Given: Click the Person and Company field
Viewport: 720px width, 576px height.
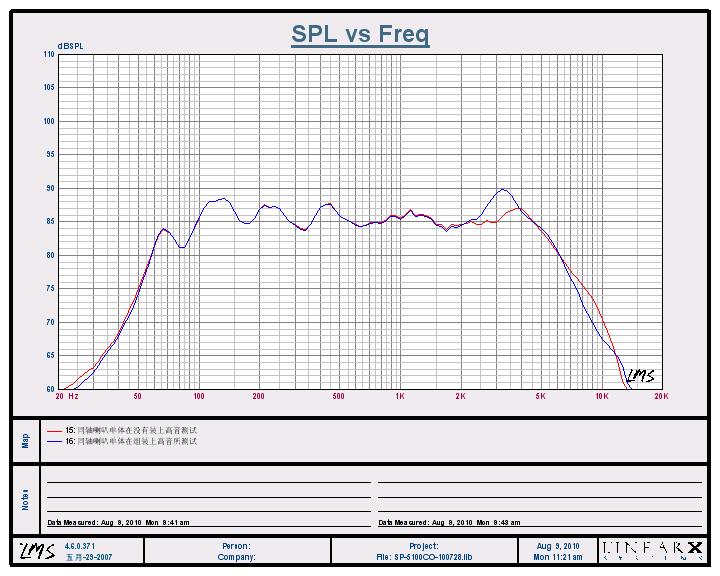Looking at the screenshot, I should (x=236, y=551).
